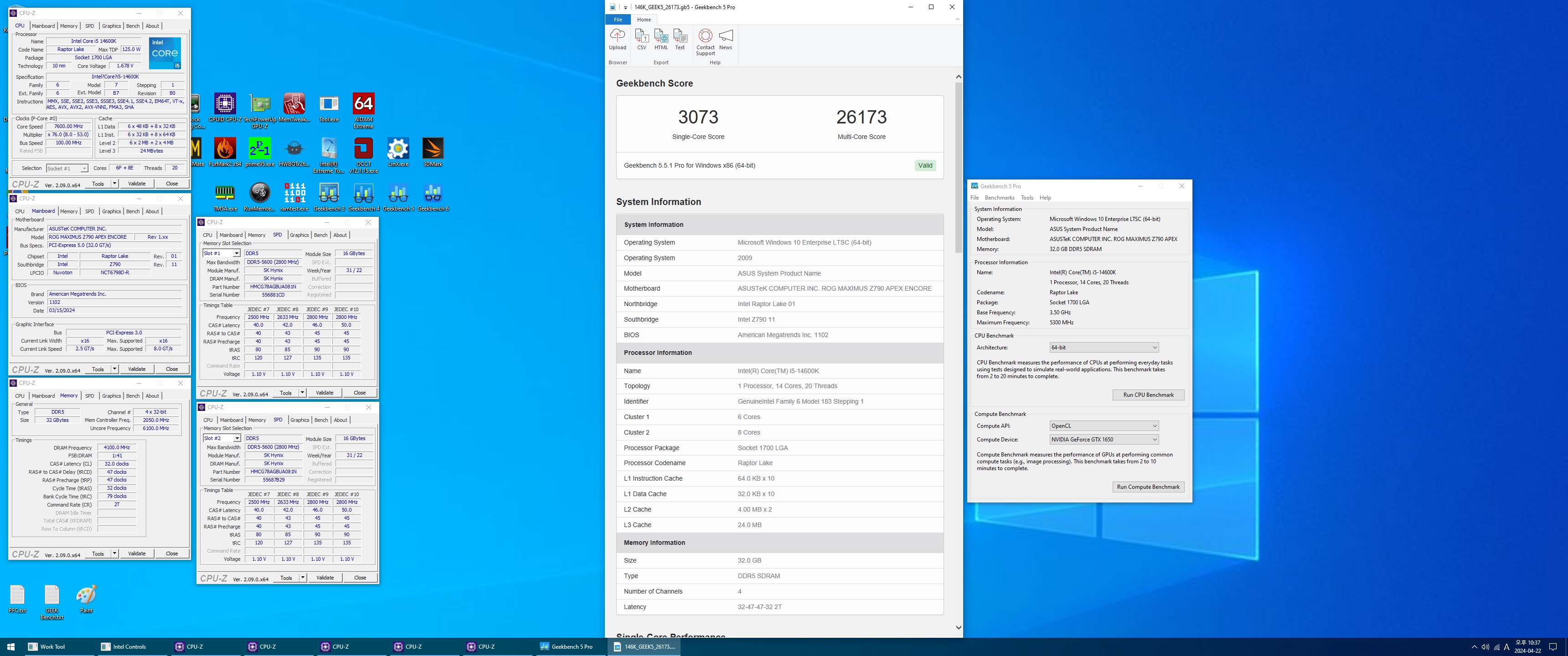
Task: Select the RunMemtest desktop icon
Action: 260,197
